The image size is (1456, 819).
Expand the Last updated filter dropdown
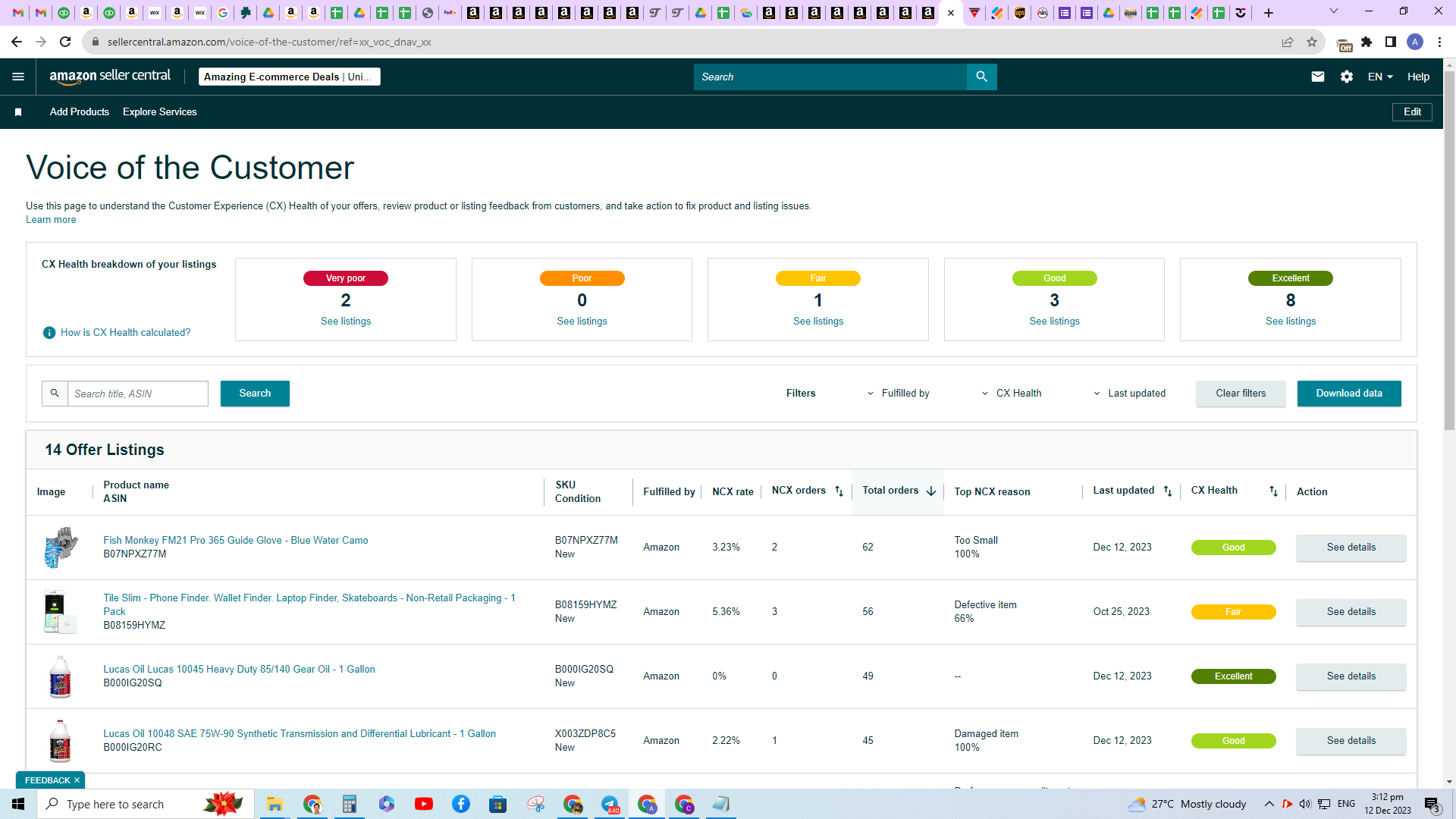tap(1129, 394)
